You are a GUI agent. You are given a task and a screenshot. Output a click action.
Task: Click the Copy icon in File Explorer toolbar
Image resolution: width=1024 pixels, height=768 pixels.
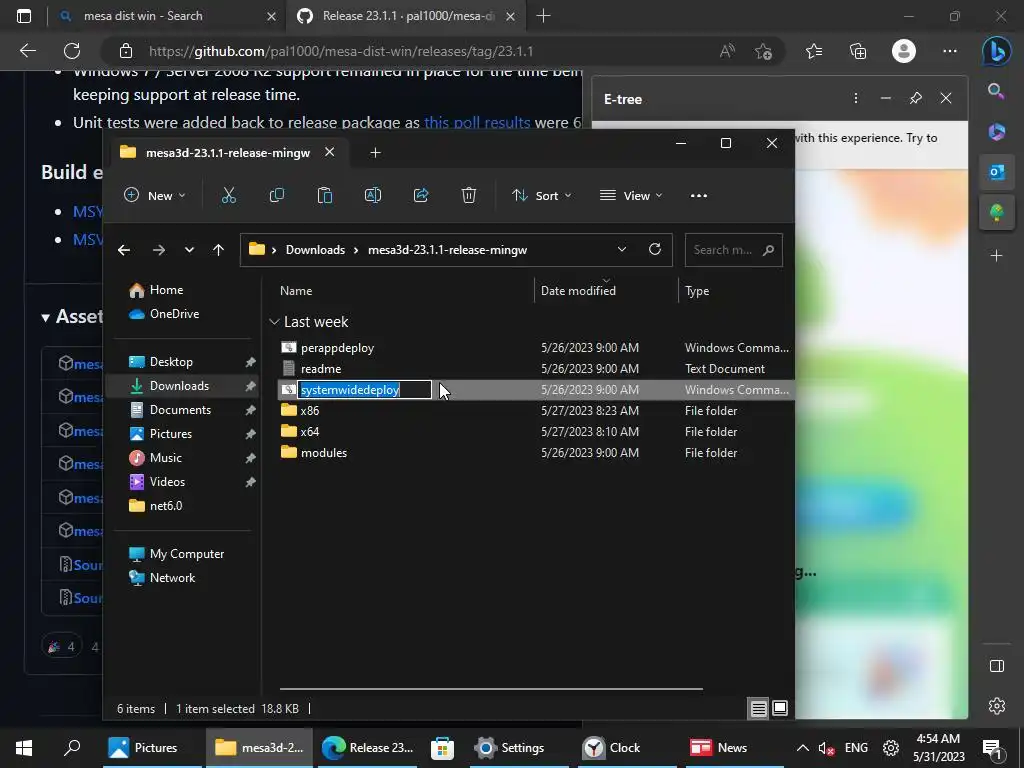click(x=277, y=195)
